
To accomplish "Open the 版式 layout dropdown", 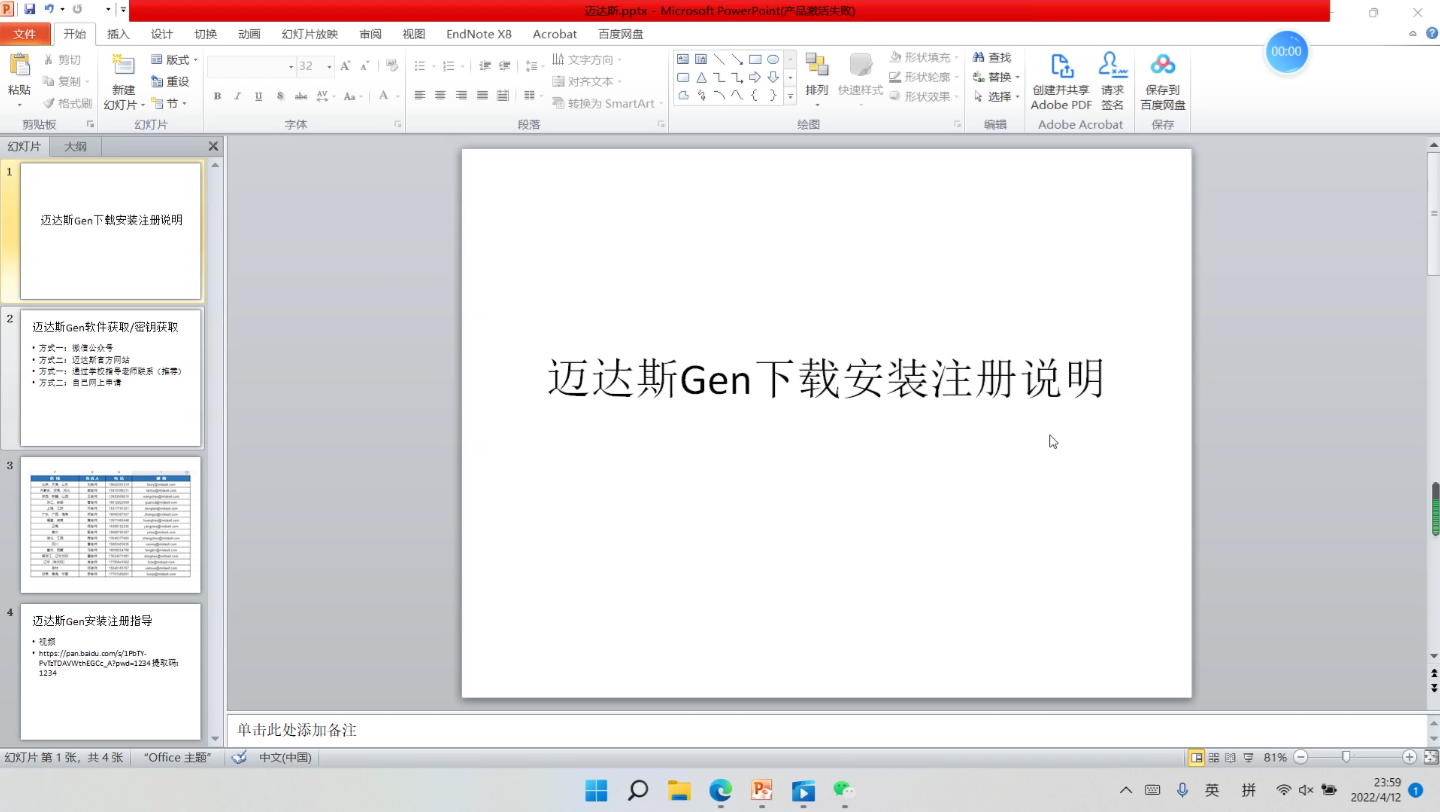I will (x=174, y=60).
